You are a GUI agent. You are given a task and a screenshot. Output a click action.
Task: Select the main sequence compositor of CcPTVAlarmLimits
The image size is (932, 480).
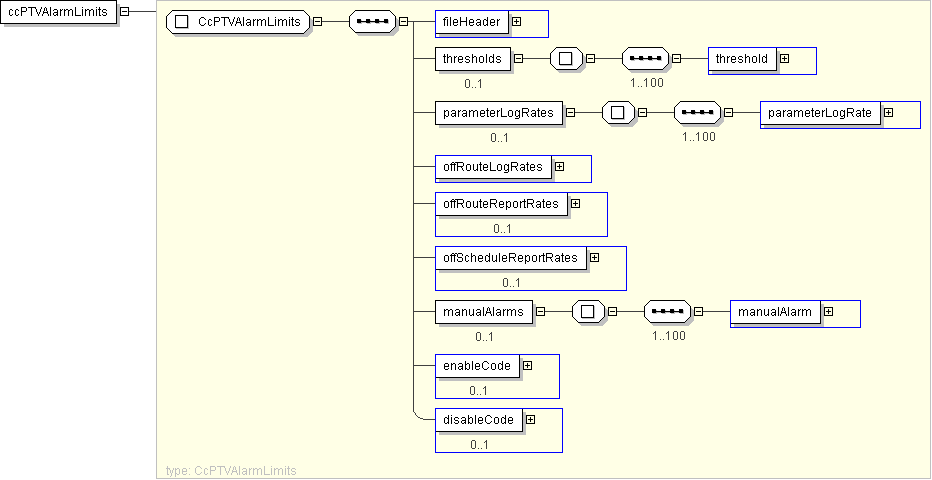pos(372,21)
